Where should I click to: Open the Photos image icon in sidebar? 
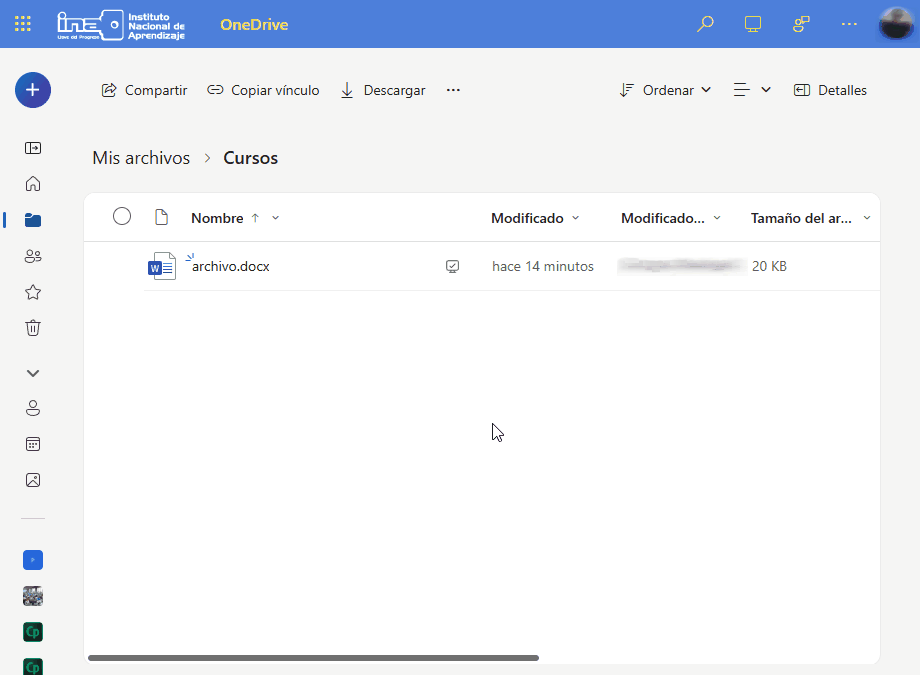coord(33,480)
